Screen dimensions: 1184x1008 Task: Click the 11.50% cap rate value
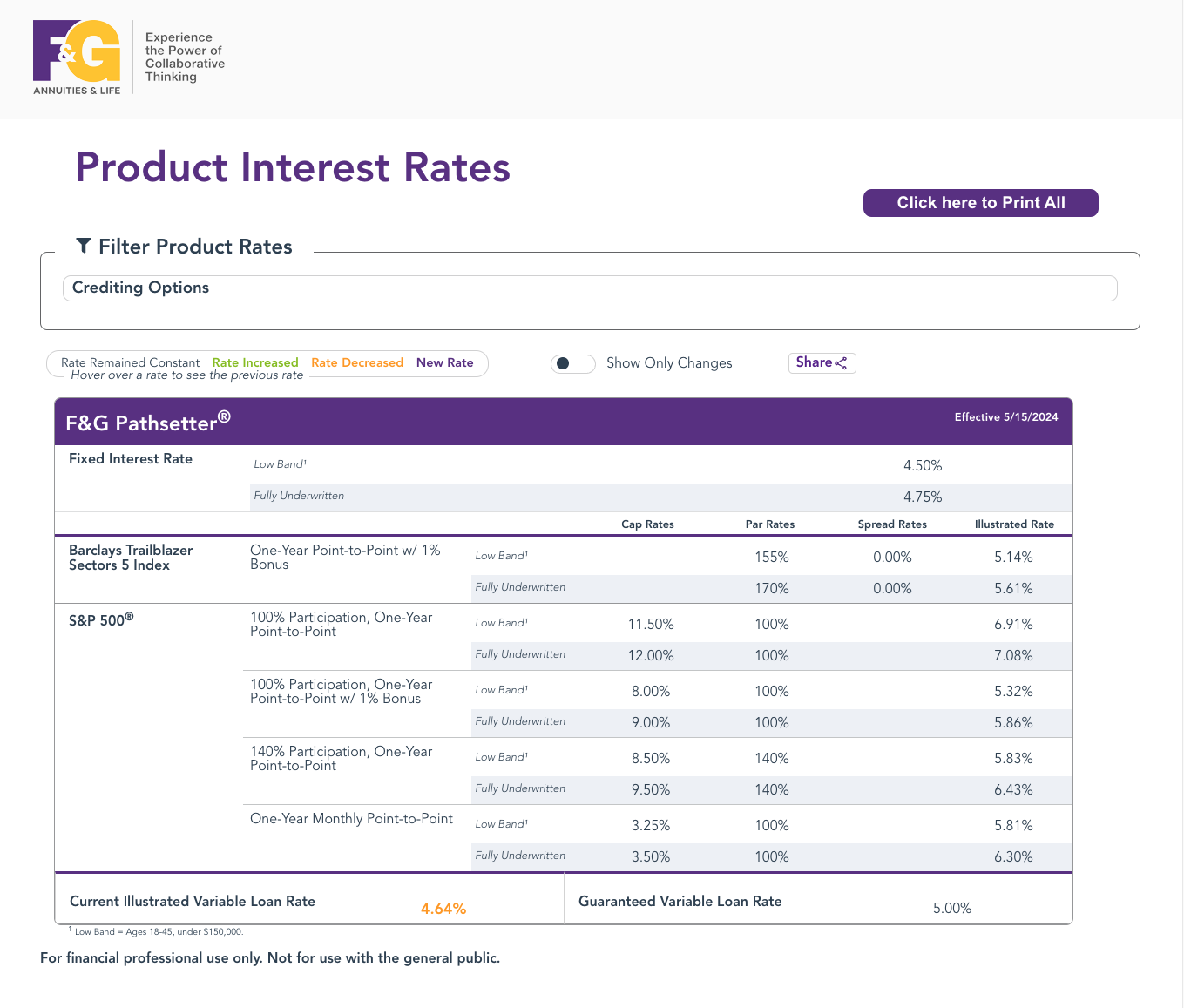coord(651,625)
